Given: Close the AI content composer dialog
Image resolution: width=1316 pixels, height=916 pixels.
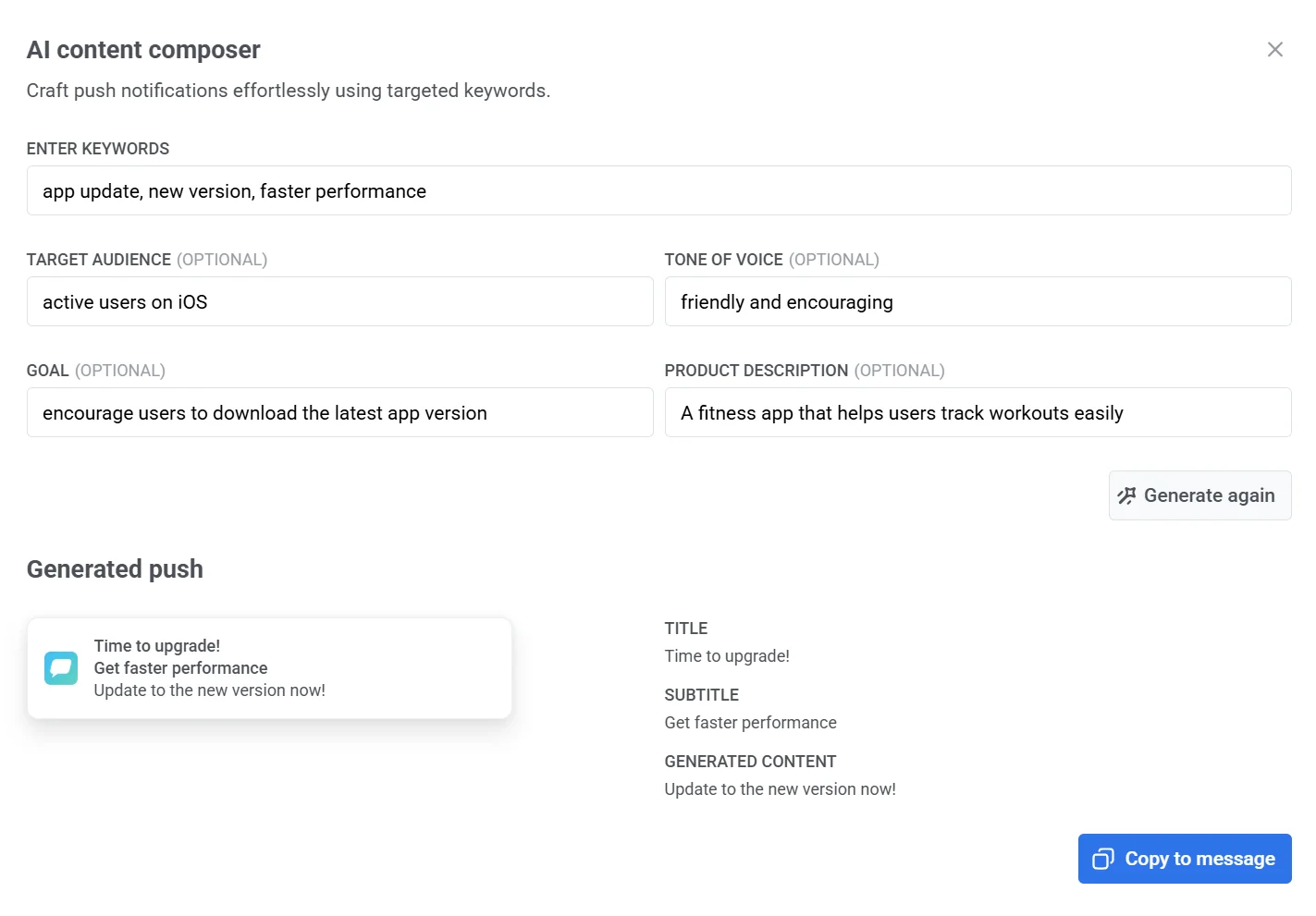Looking at the screenshot, I should (x=1274, y=50).
